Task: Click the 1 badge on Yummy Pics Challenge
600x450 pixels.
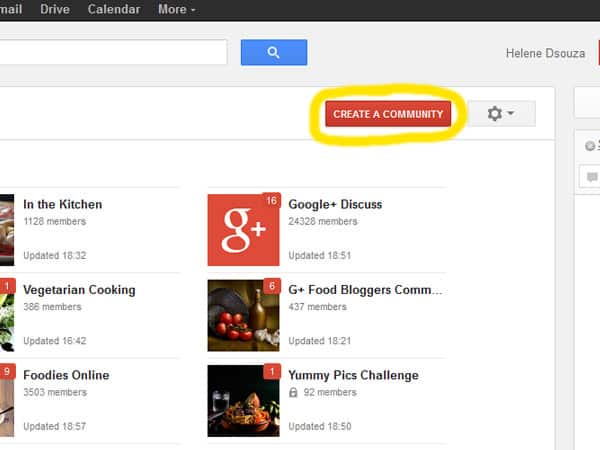Action: 272,371
